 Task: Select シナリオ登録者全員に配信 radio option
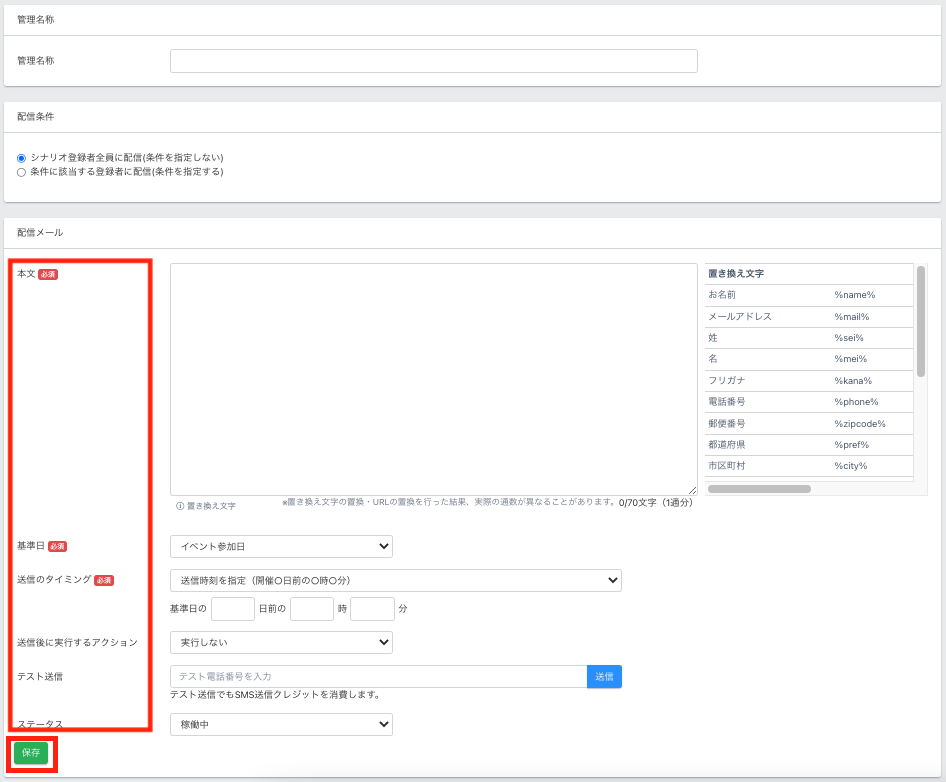tap(21, 158)
